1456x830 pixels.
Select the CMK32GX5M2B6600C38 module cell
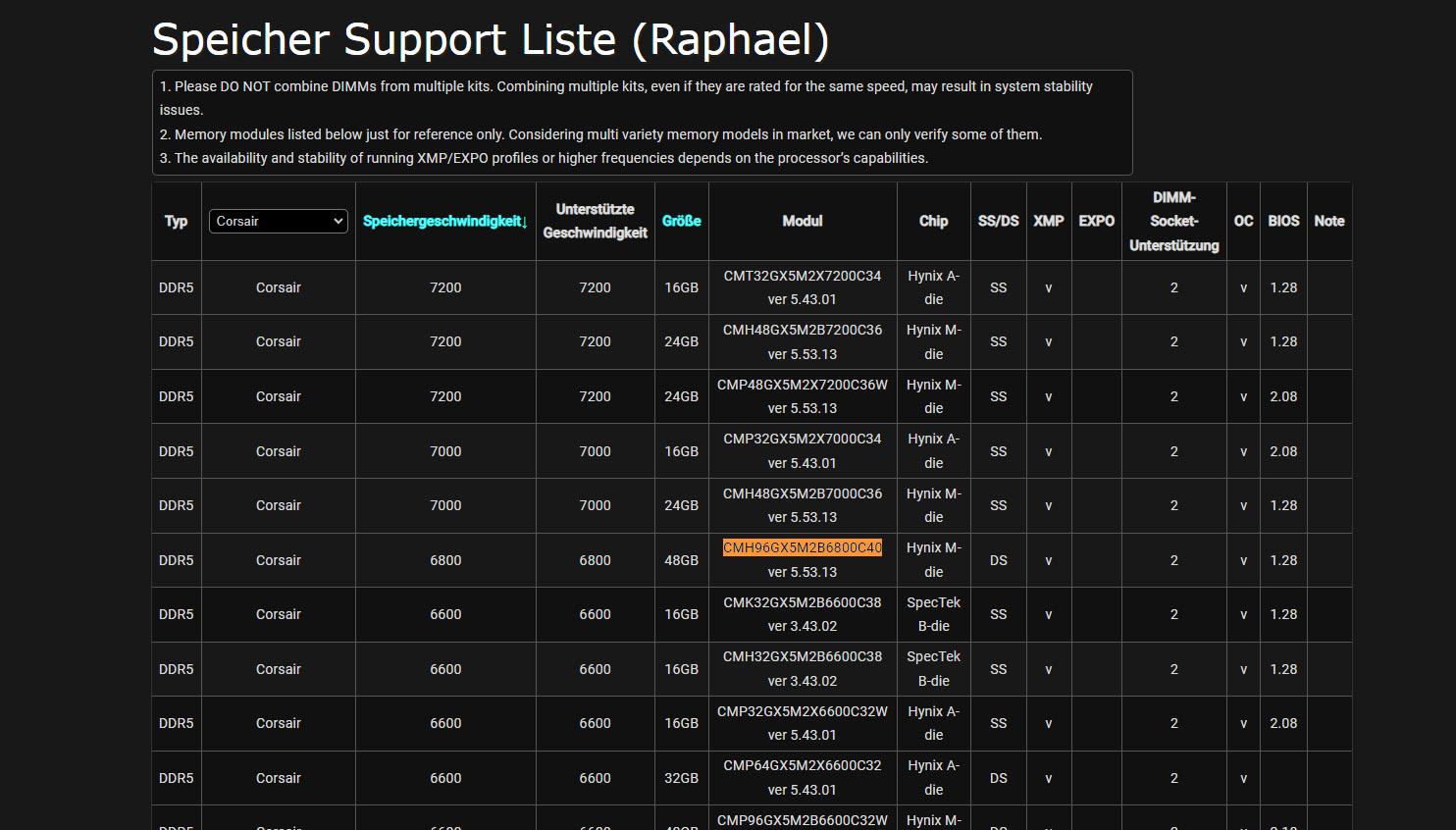click(x=803, y=614)
